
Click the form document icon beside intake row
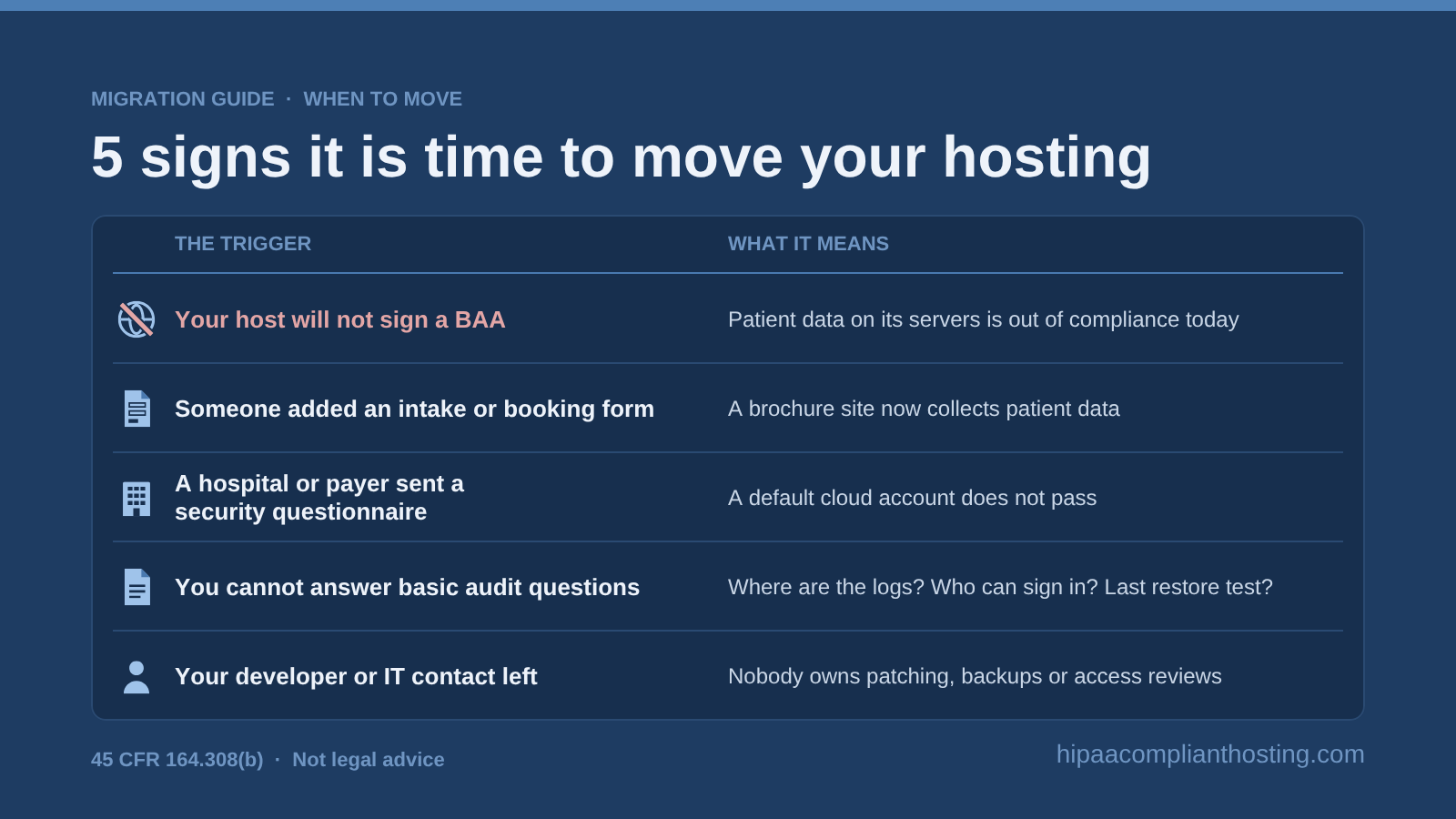136,409
